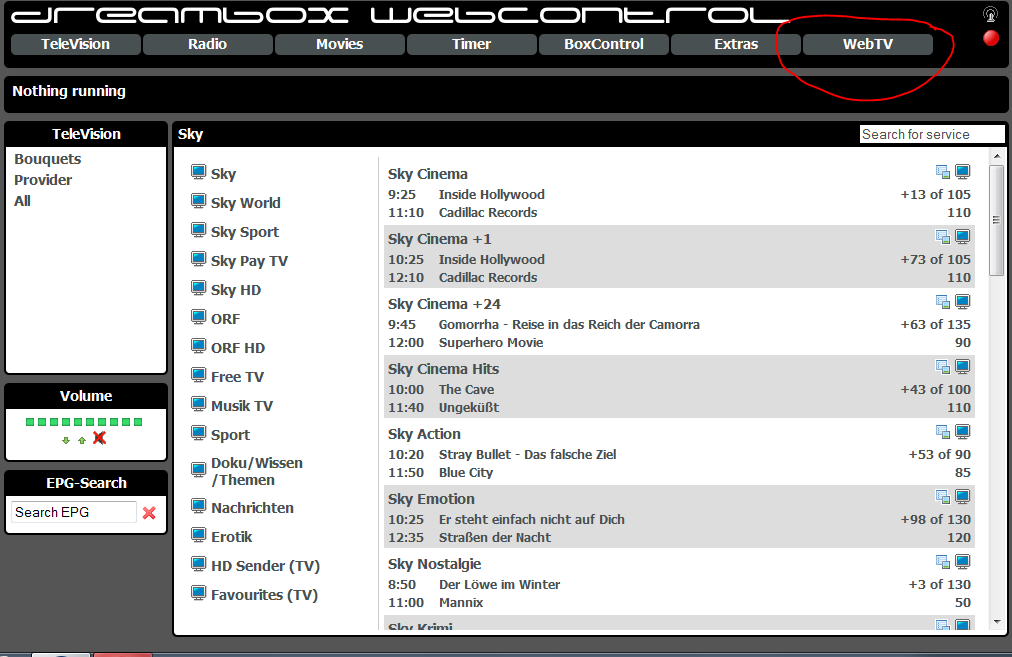Click the stream icon for Sky Emotion
Viewport: 1012px width, 657px height.
pyautogui.click(x=962, y=497)
